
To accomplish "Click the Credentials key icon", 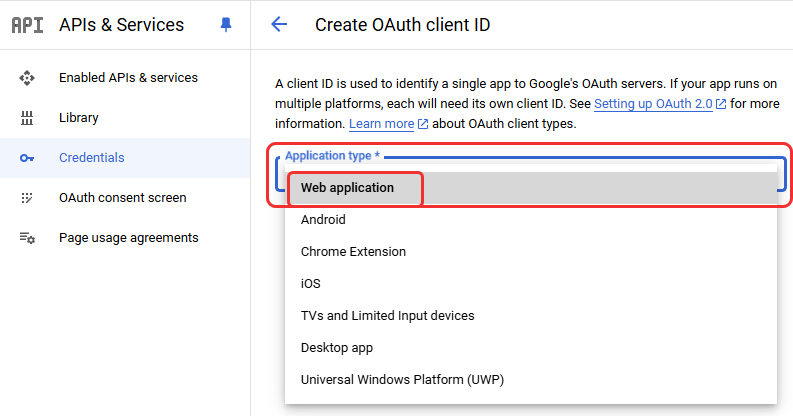I will (x=27, y=158).
